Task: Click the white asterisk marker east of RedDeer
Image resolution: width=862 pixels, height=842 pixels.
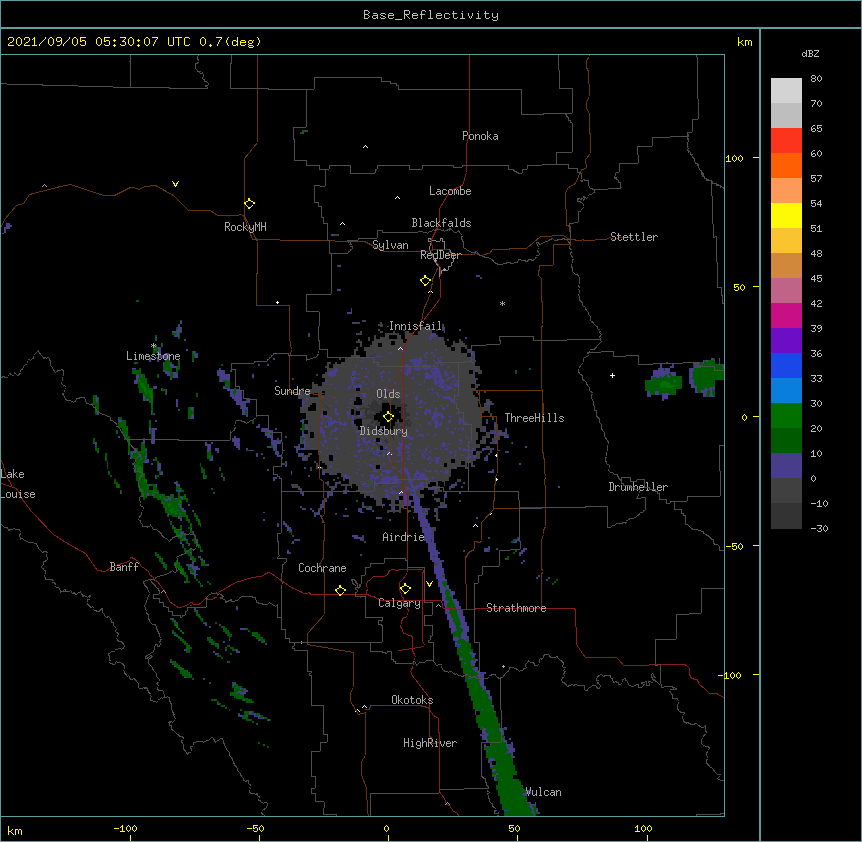Action: 502,303
